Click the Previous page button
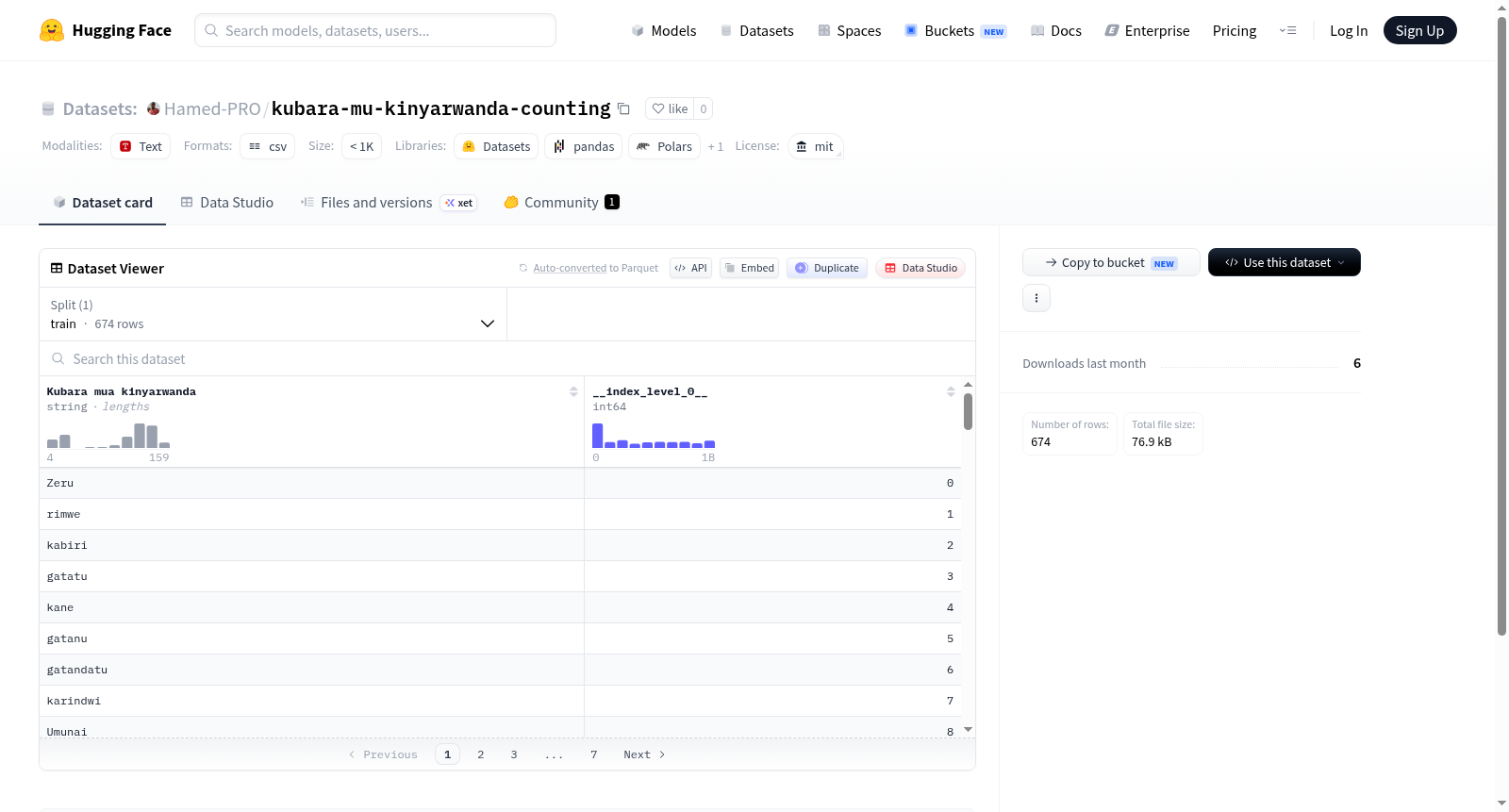Image resolution: width=1509 pixels, height=812 pixels. coord(383,754)
